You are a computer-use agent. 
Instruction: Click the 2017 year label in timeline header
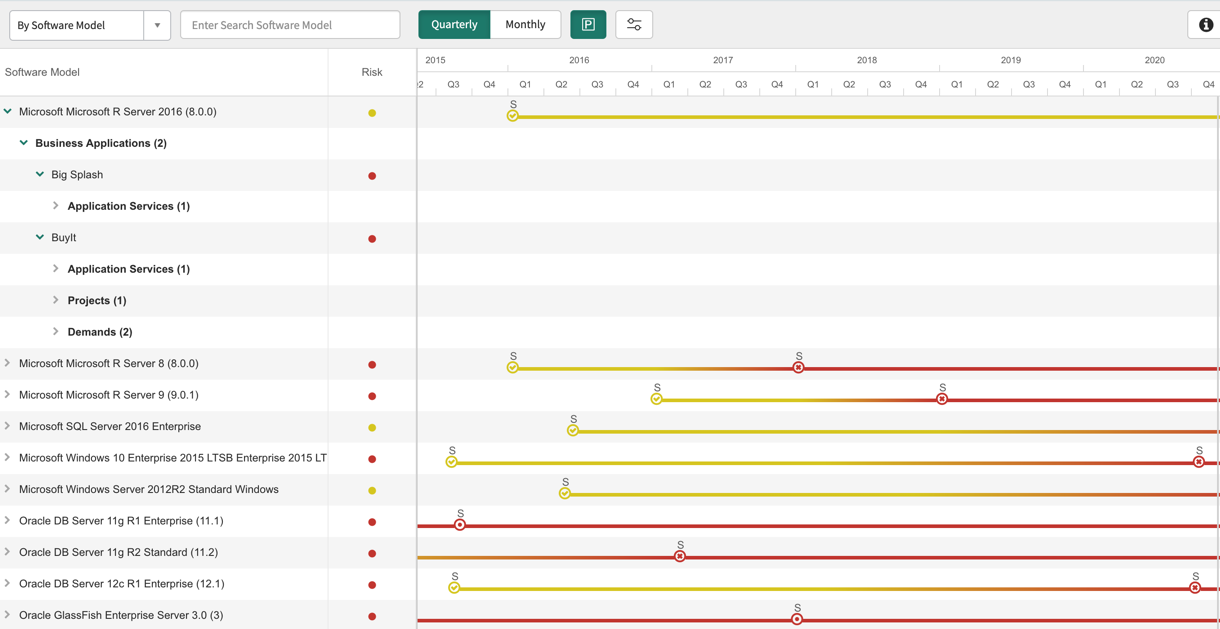pos(723,60)
